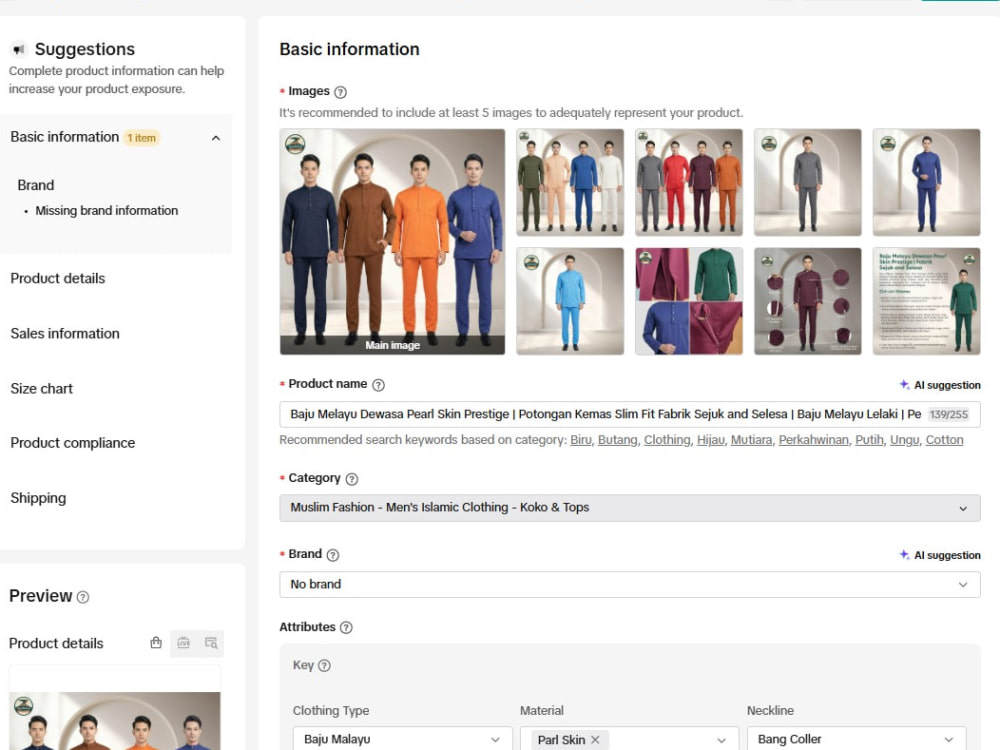Add the Hijau keyword suggestion
Image resolution: width=1000 pixels, height=750 pixels.
click(x=710, y=440)
